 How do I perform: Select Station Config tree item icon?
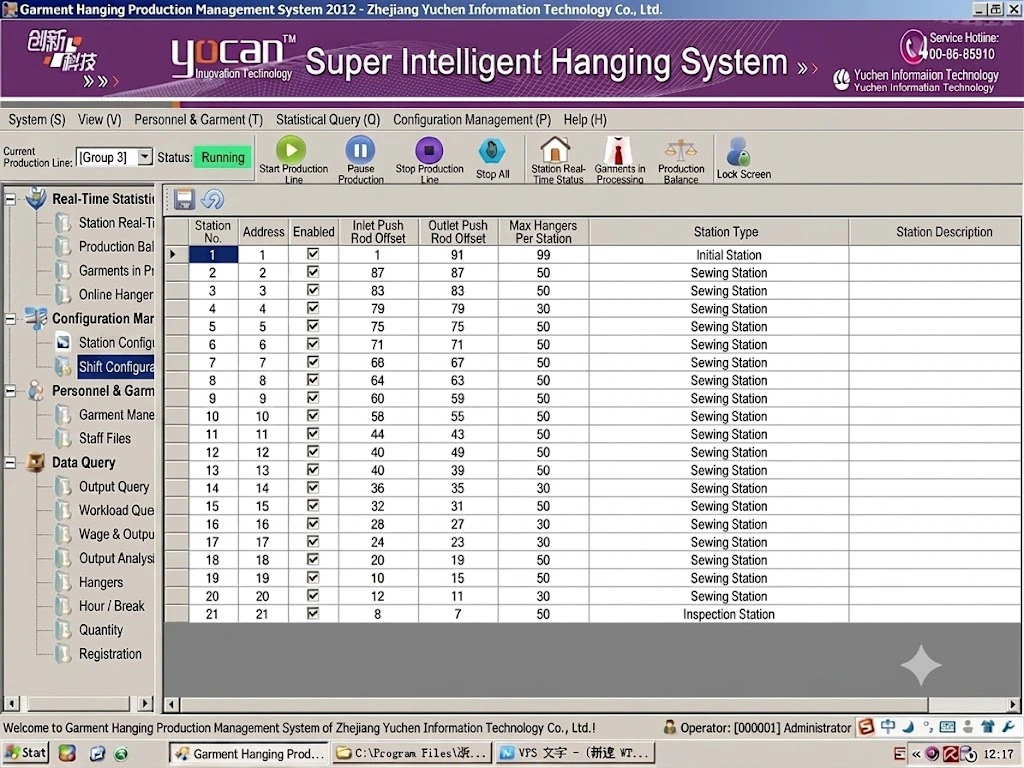[x=63, y=342]
